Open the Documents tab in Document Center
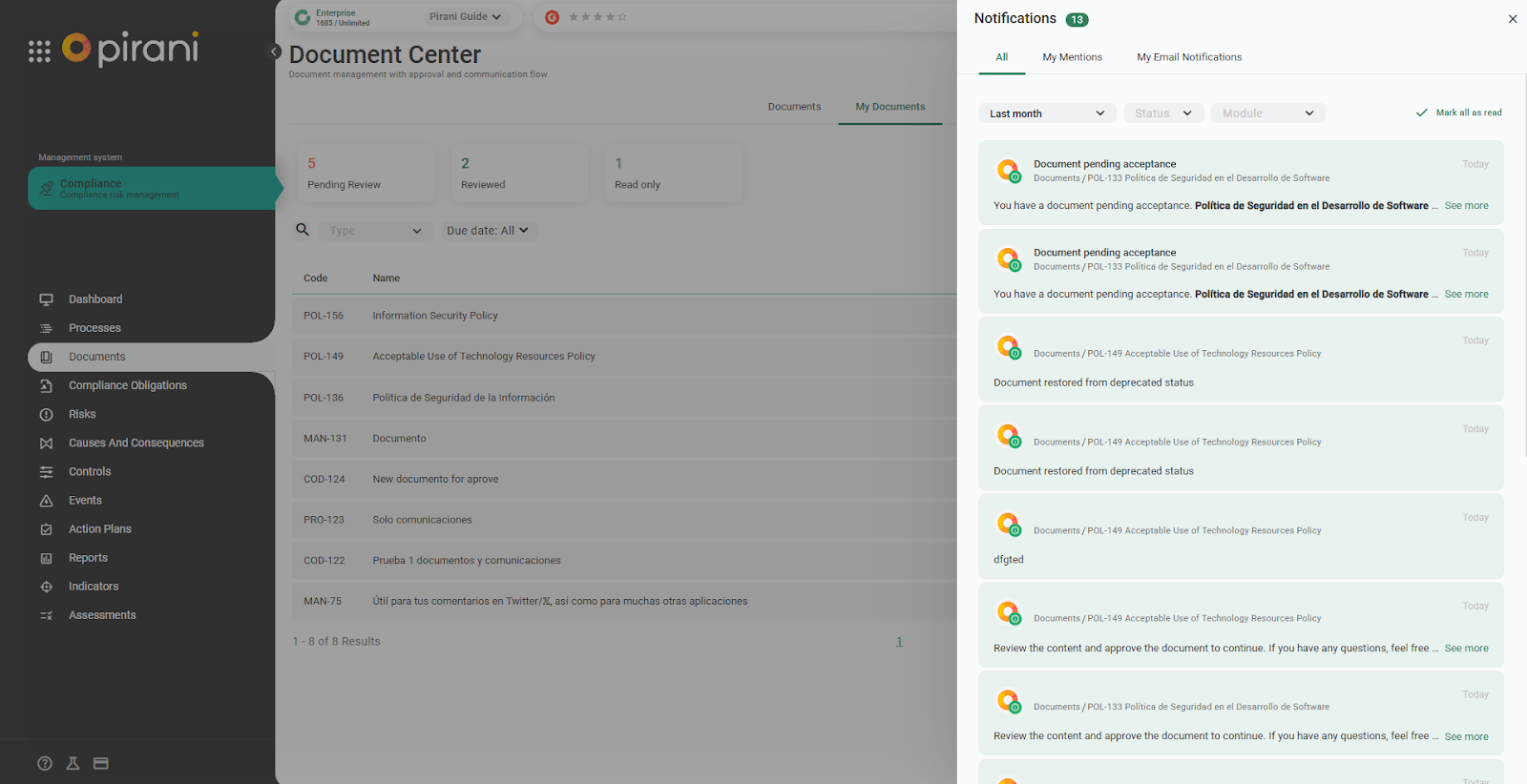 [794, 107]
